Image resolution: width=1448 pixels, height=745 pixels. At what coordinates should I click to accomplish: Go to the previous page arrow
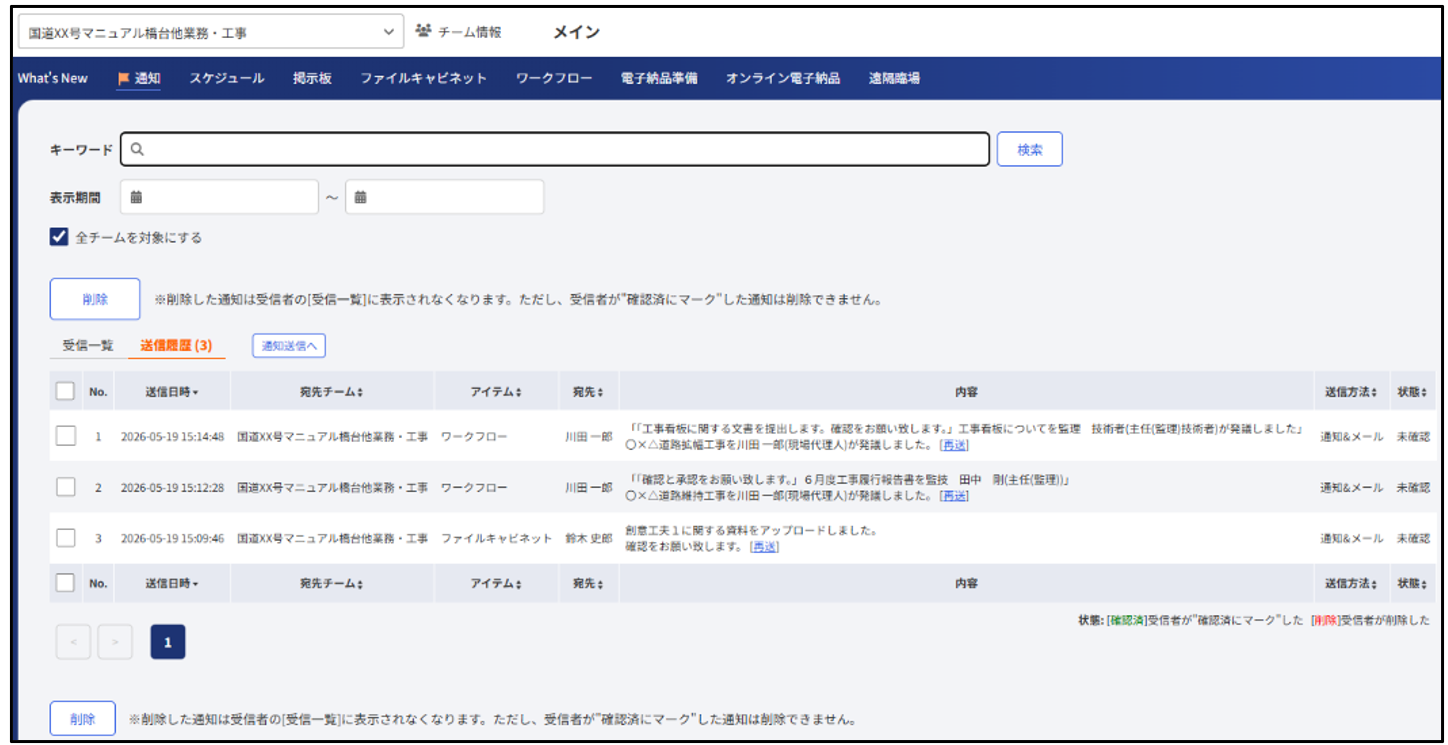73,642
